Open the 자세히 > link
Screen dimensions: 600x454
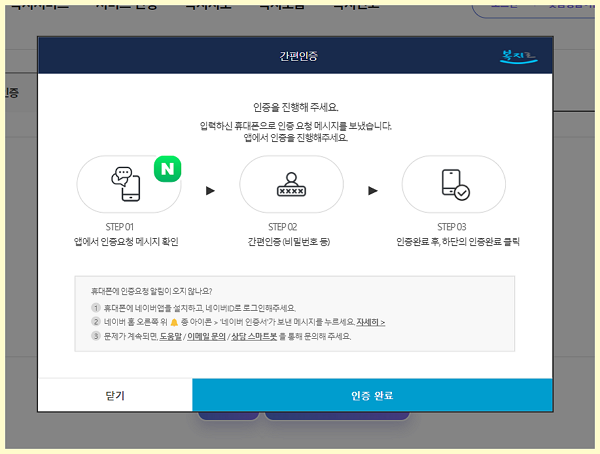point(370,322)
